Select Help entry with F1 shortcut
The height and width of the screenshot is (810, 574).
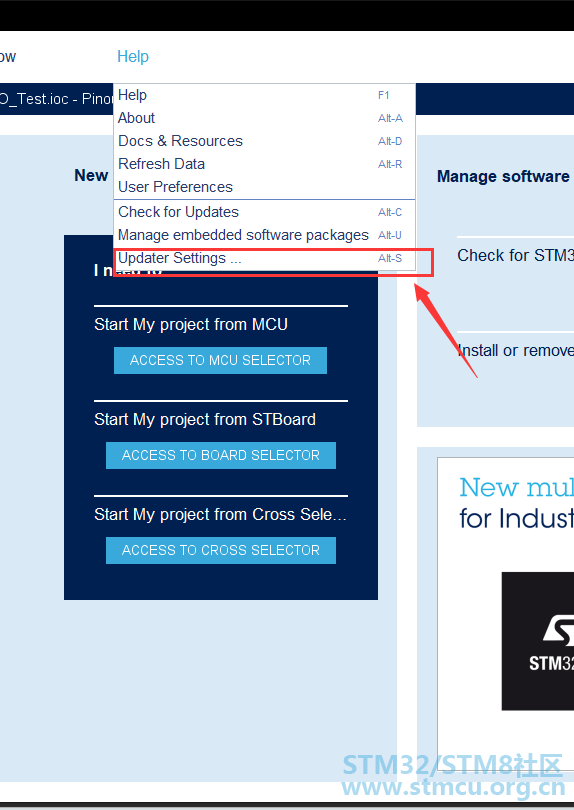pos(264,95)
